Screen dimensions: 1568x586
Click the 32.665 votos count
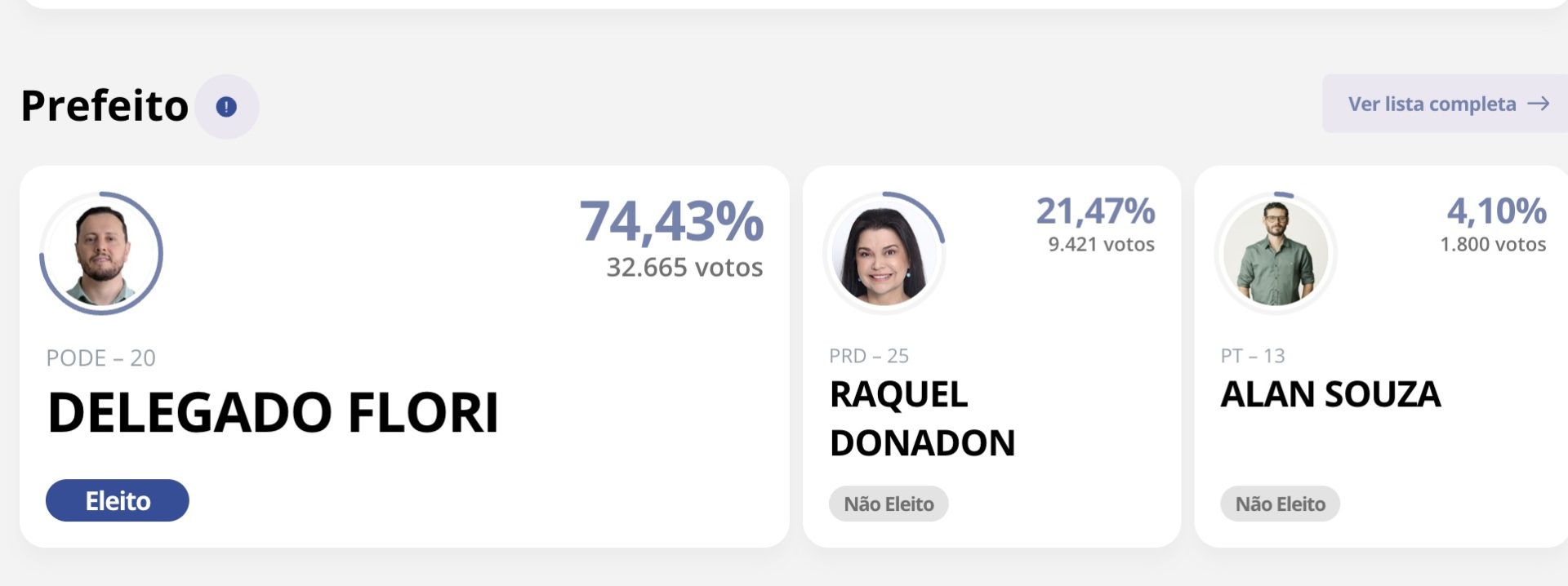[x=684, y=267]
